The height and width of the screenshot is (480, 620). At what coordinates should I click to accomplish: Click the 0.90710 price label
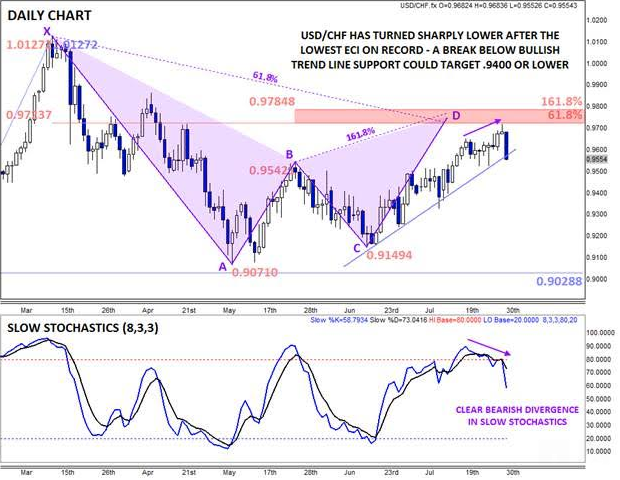255,272
